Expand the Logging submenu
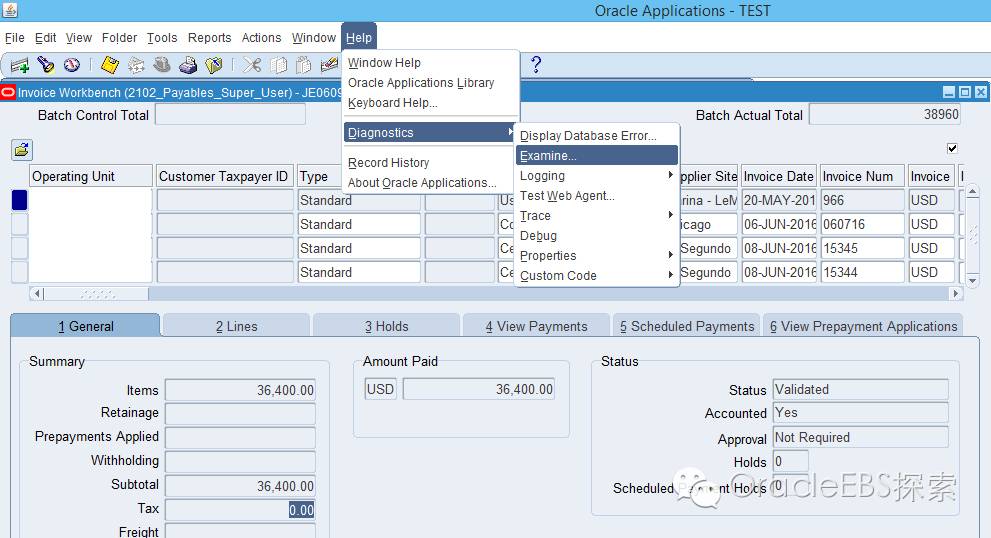The image size is (991, 538). 597,176
